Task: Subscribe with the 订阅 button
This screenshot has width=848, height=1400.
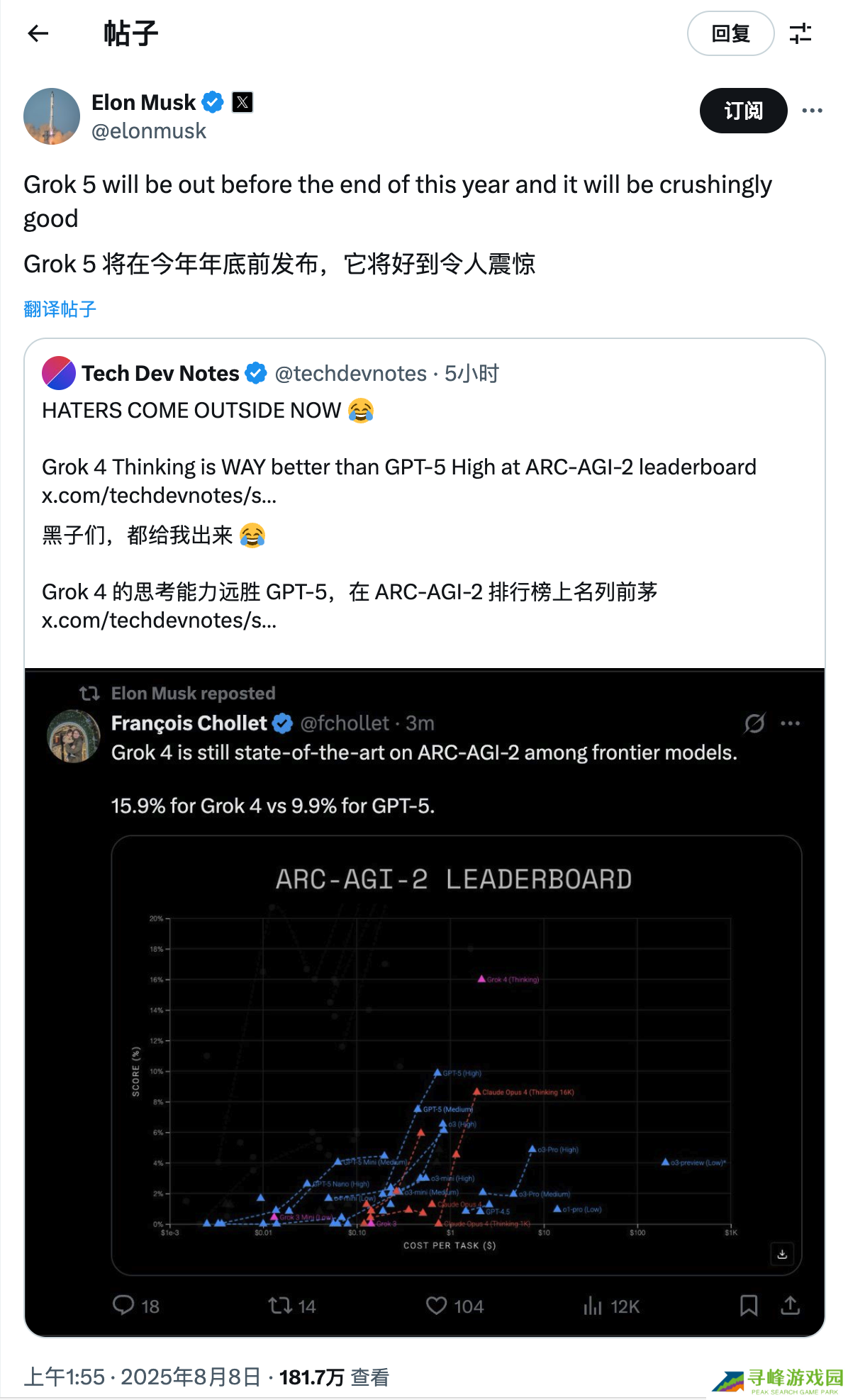Action: pyautogui.click(x=743, y=111)
